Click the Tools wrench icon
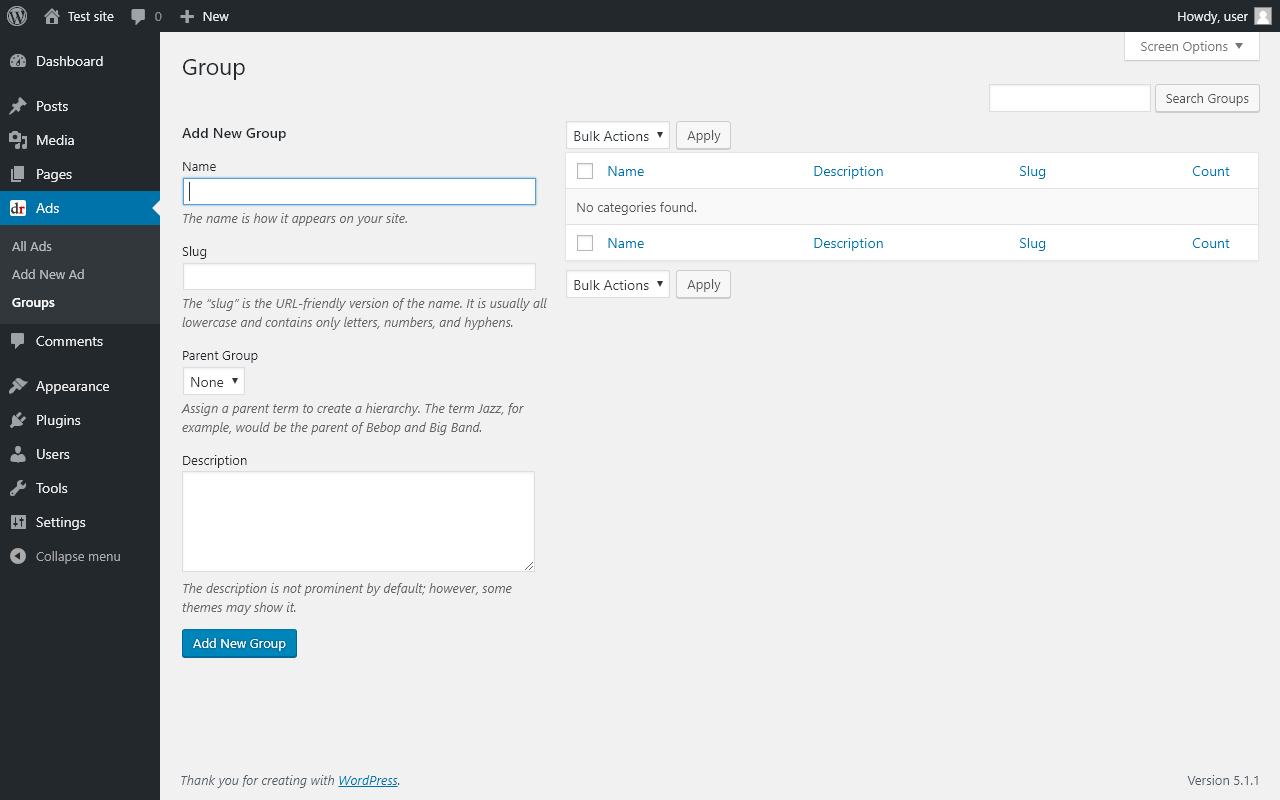Screen dimensions: 1280x800 (x=18, y=488)
